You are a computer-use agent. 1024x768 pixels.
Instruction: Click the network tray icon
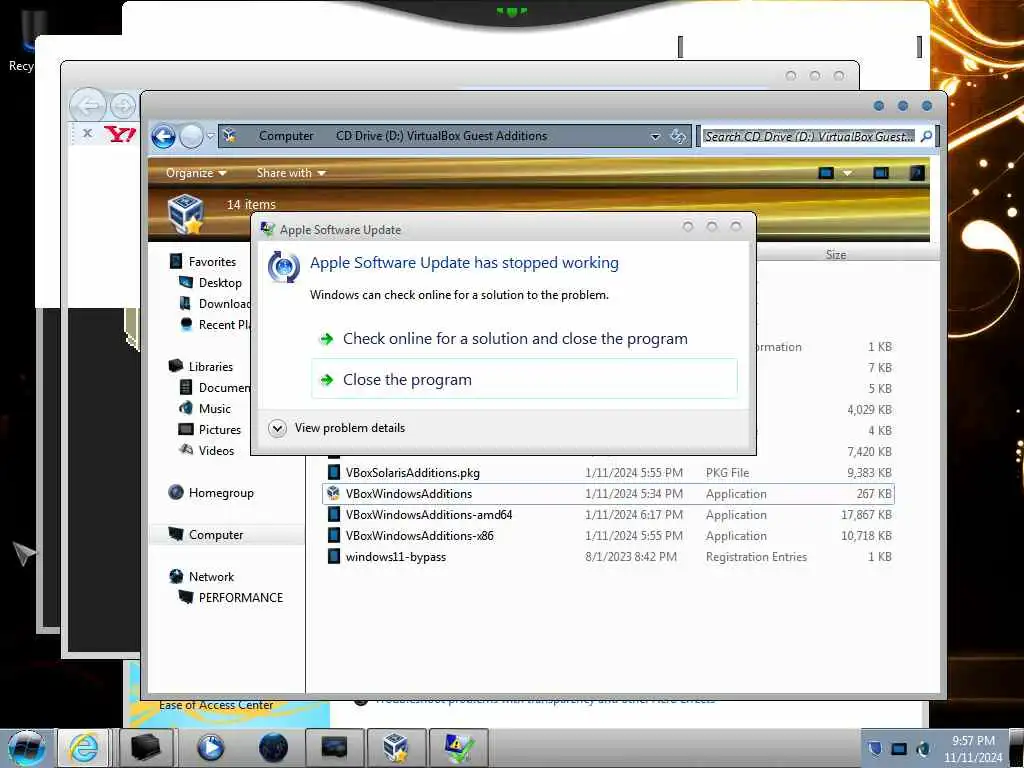899,748
